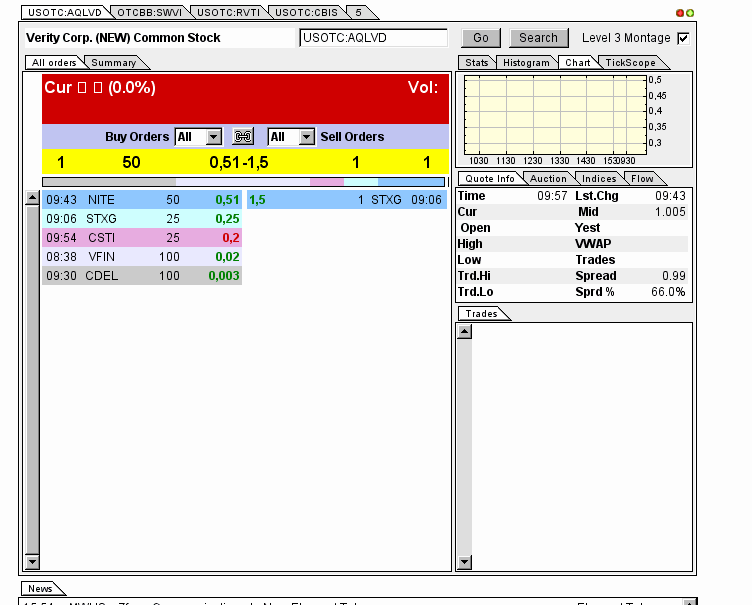Click the link icon between order filters
Viewport: 752px width, 605px height.
(x=243, y=137)
